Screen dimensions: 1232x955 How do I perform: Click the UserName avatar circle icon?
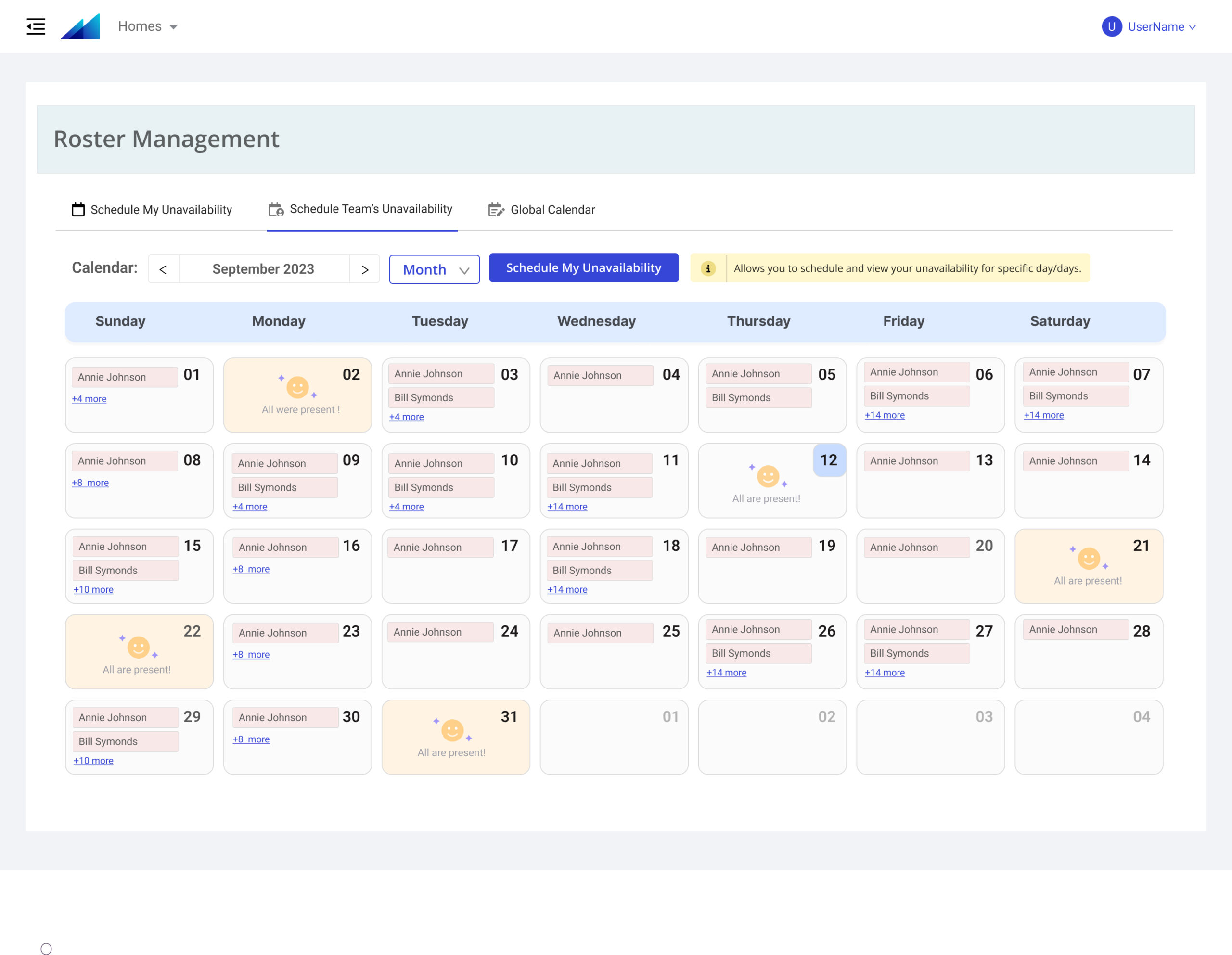click(1111, 26)
